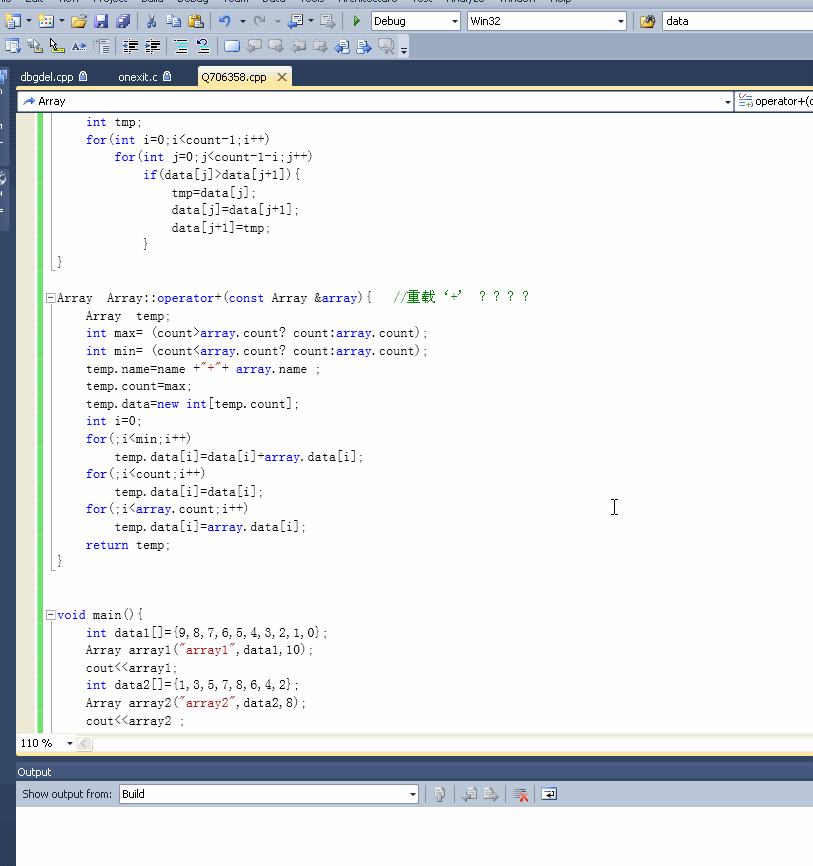Screen dimensions: 813x866
Task: Click the New Project toolbar icon
Action: [12, 21]
